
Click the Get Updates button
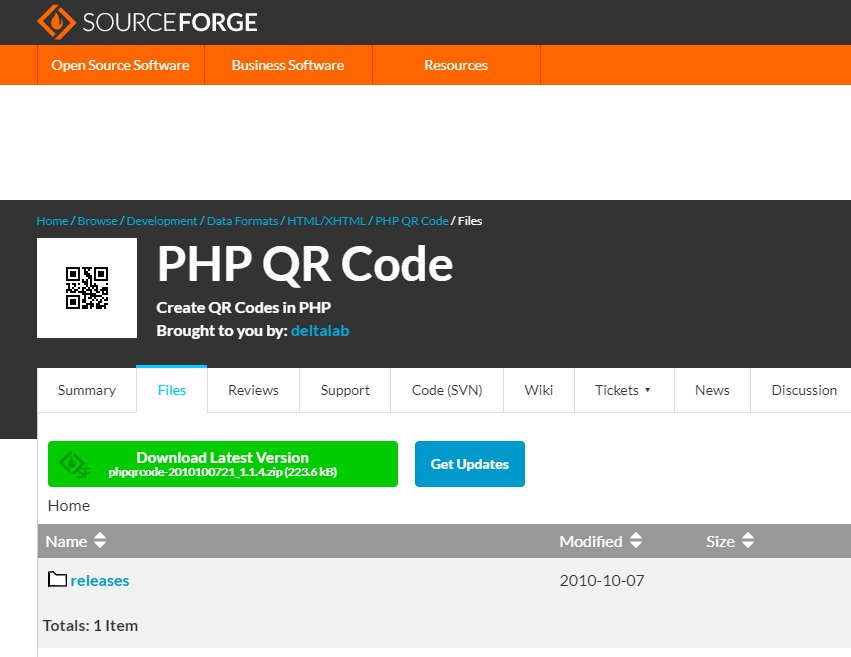[x=470, y=464]
